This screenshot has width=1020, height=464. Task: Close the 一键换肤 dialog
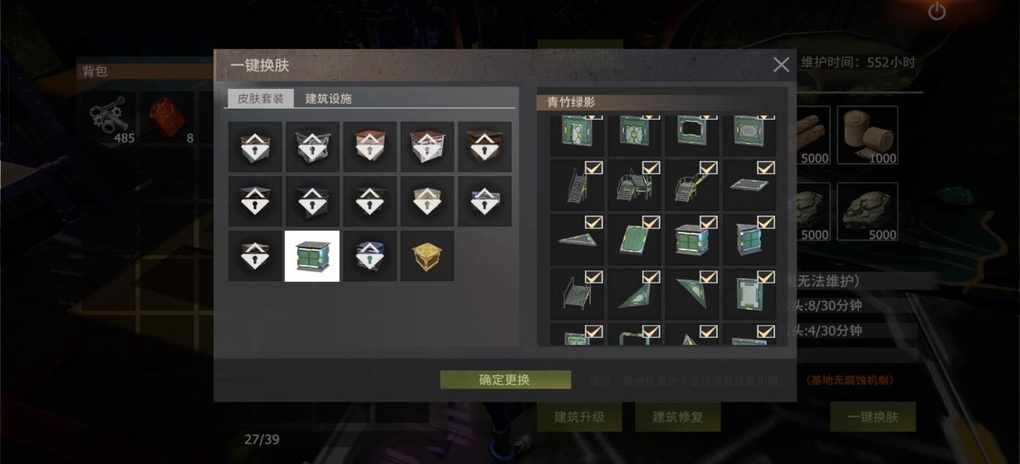781,64
